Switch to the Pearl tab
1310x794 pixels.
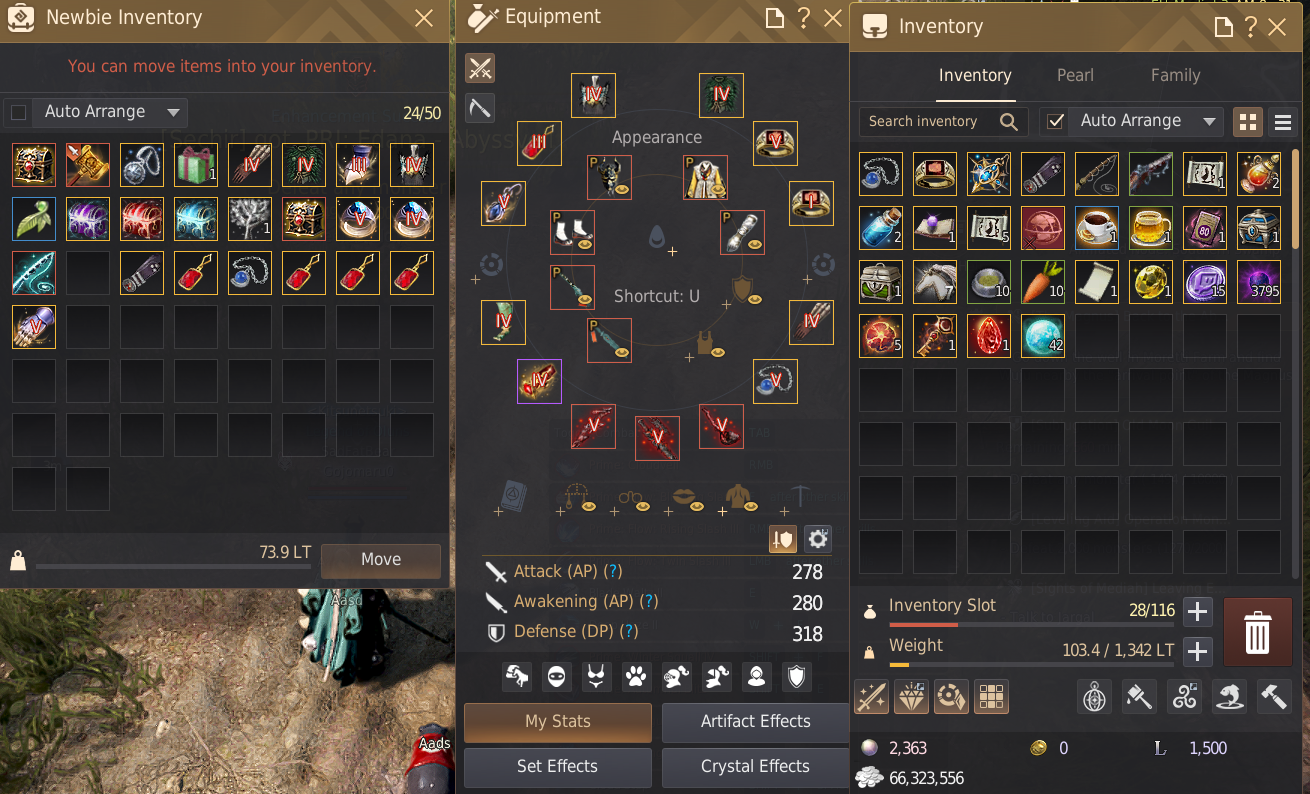1075,75
